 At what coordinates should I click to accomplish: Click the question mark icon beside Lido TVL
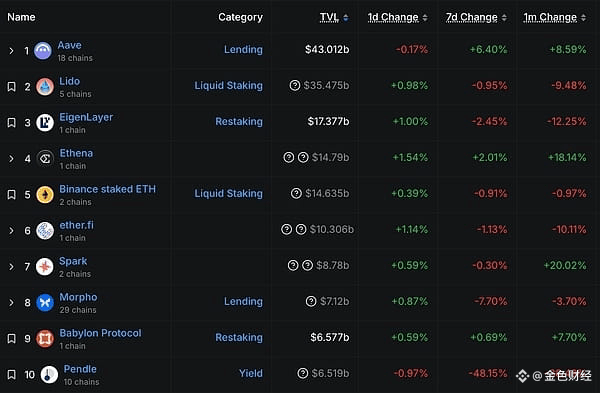coord(295,85)
